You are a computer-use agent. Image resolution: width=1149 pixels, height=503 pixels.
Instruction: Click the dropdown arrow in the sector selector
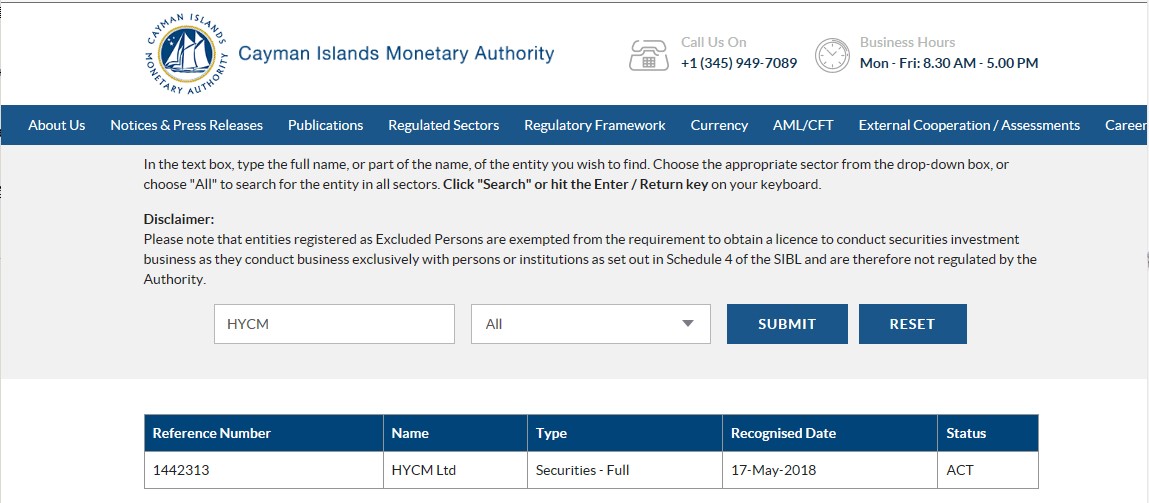687,323
